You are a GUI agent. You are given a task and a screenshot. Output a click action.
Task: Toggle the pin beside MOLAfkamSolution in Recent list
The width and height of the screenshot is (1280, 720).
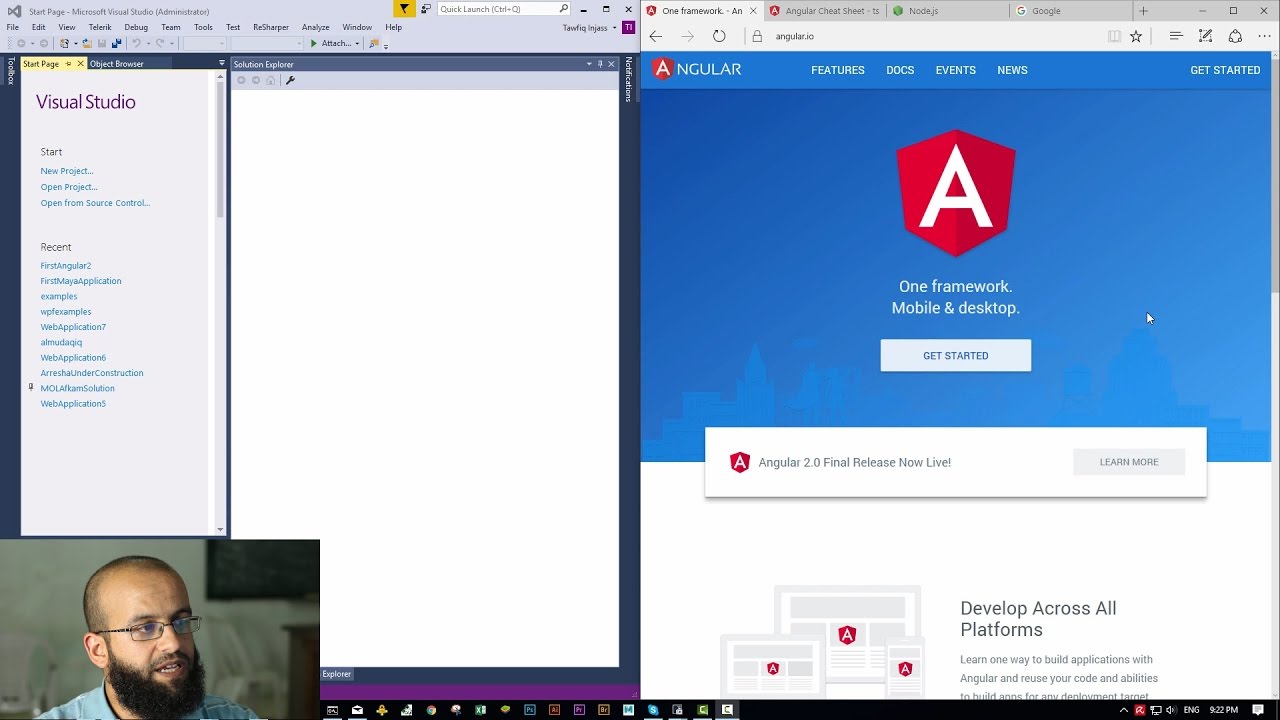[x=31, y=387]
